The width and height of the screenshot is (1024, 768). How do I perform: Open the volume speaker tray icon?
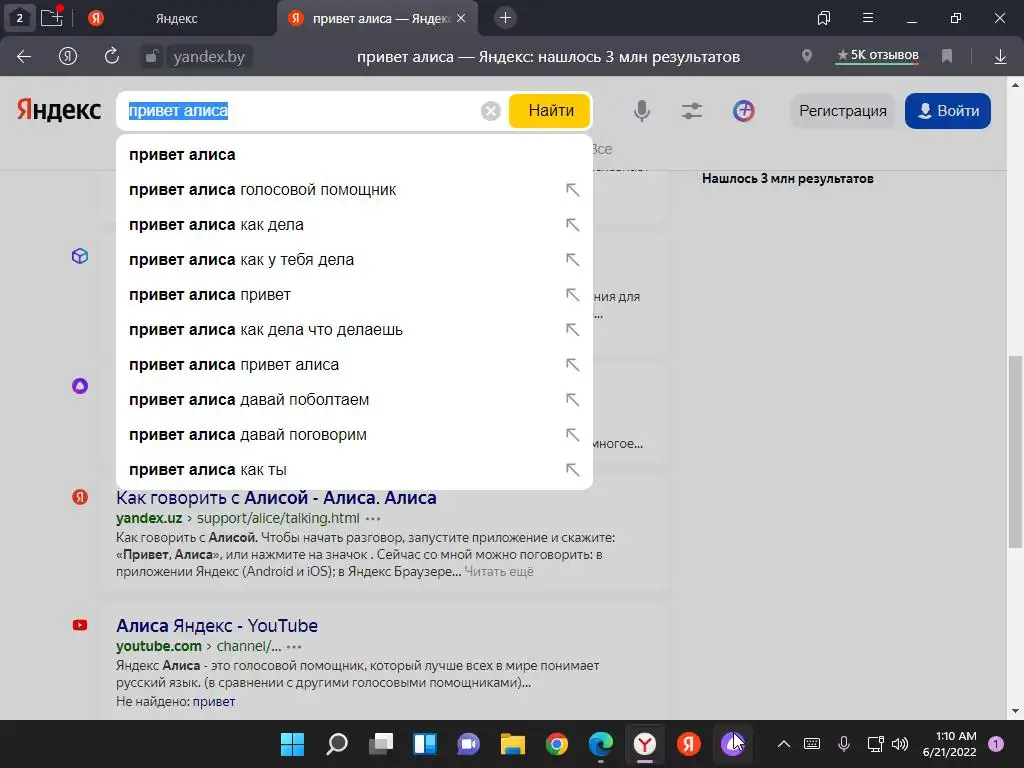click(900, 744)
